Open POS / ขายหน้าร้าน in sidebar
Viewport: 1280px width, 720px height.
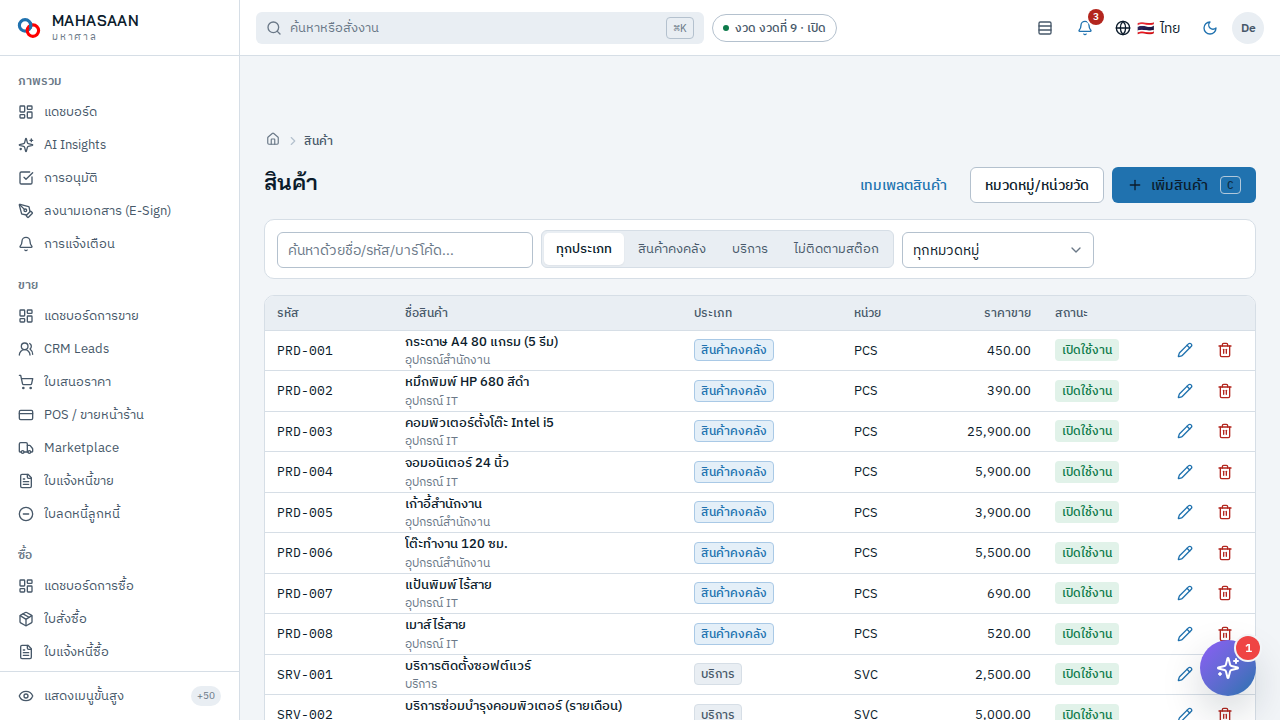tap(120, 415)
